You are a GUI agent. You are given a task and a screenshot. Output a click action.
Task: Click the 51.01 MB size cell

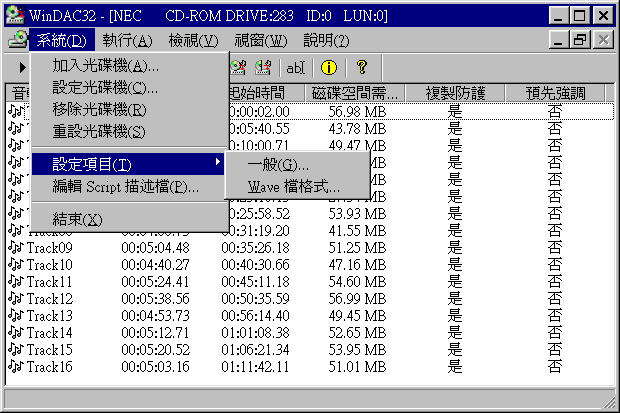[x=357, y=367]
